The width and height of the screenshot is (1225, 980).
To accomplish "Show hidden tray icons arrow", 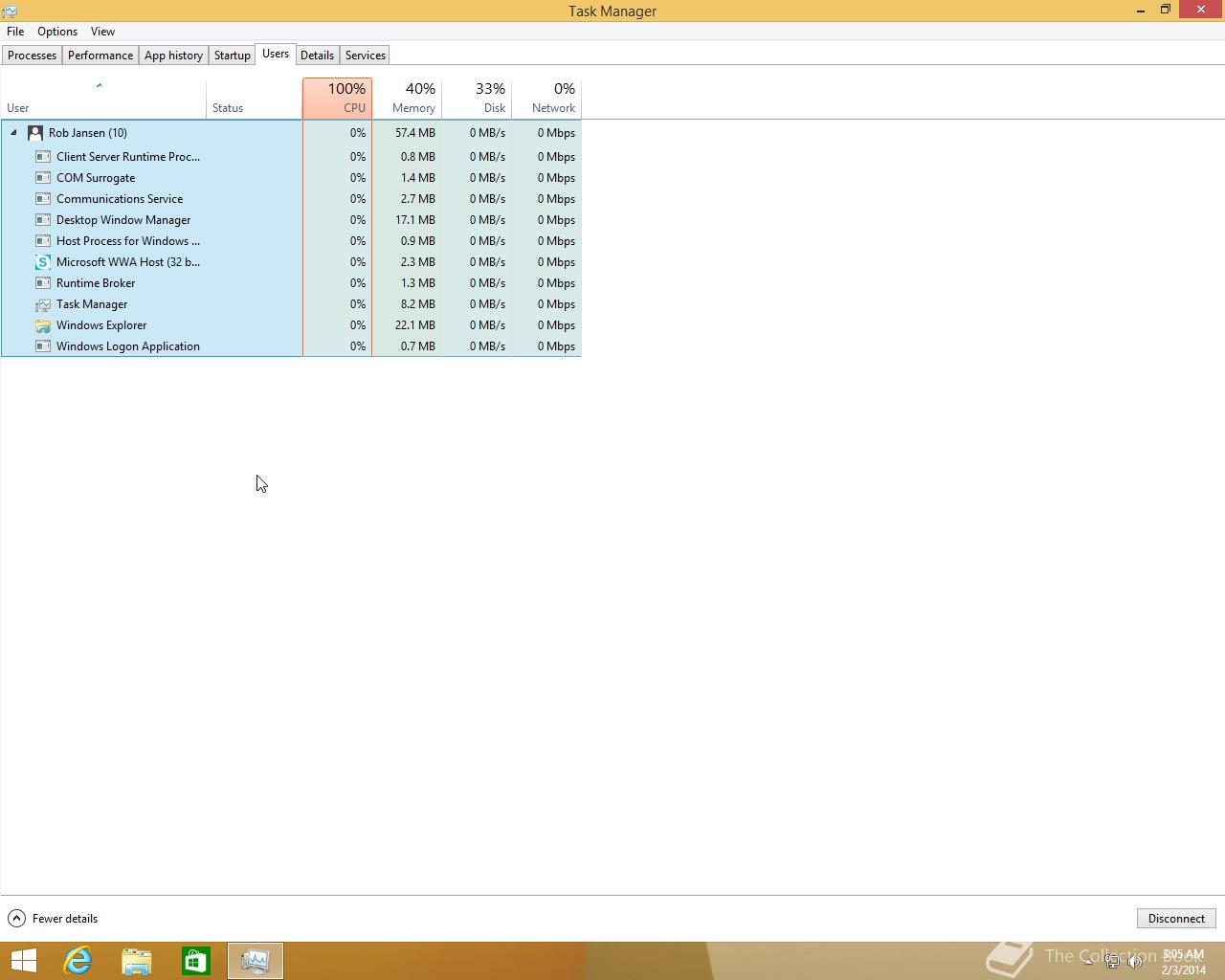I will [1088, 962].
